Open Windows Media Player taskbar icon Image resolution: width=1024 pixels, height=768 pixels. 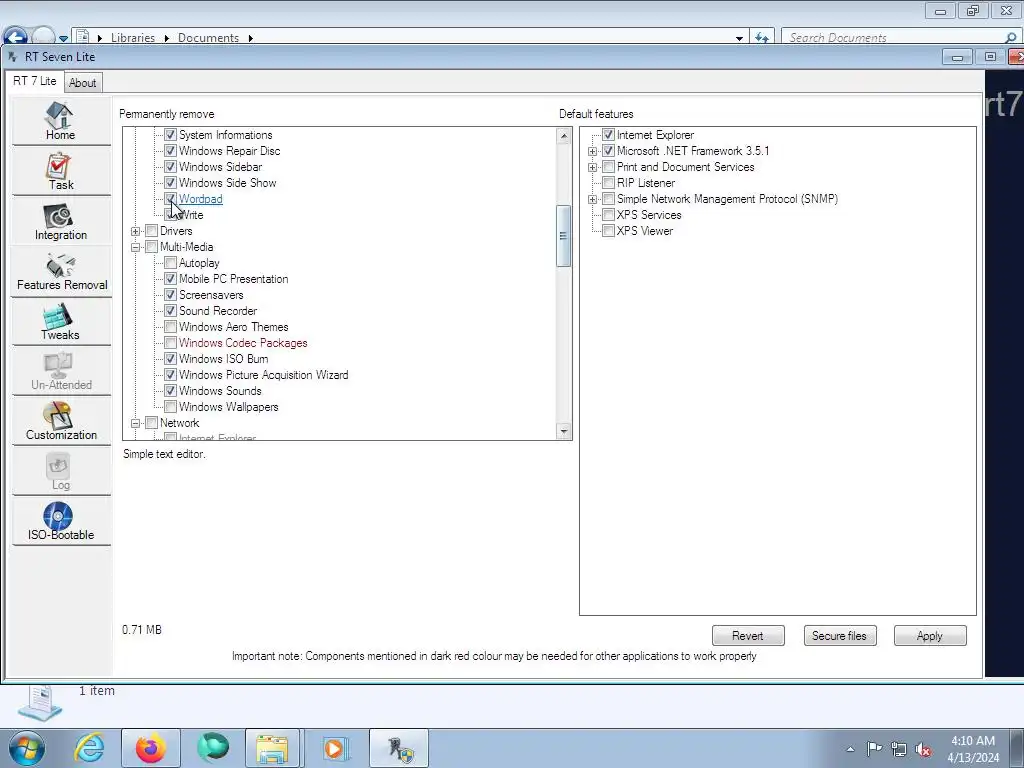click(x=335, y=748)
